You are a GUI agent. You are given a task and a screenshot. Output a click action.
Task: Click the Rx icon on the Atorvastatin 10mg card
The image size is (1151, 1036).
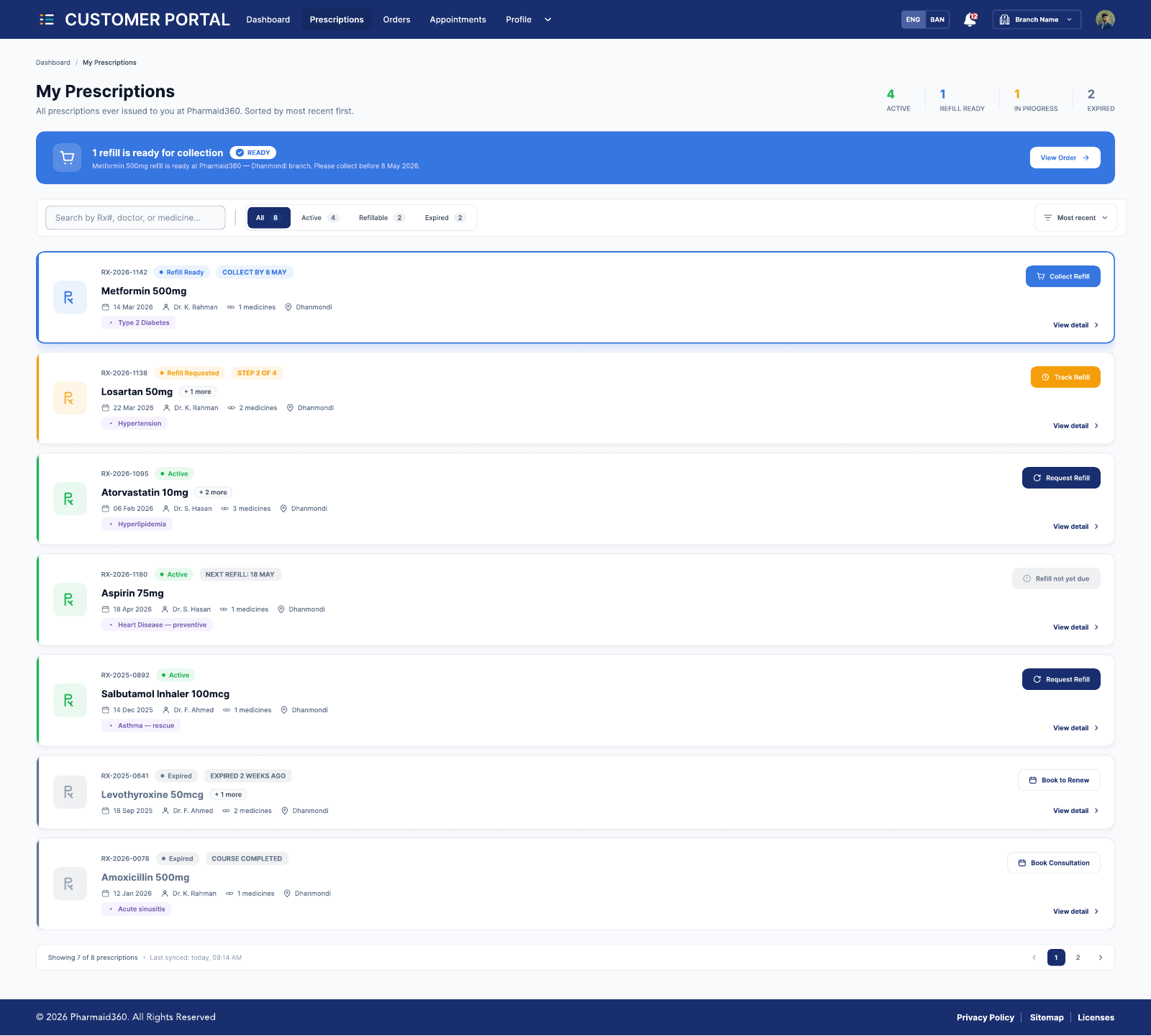[70, 499]
